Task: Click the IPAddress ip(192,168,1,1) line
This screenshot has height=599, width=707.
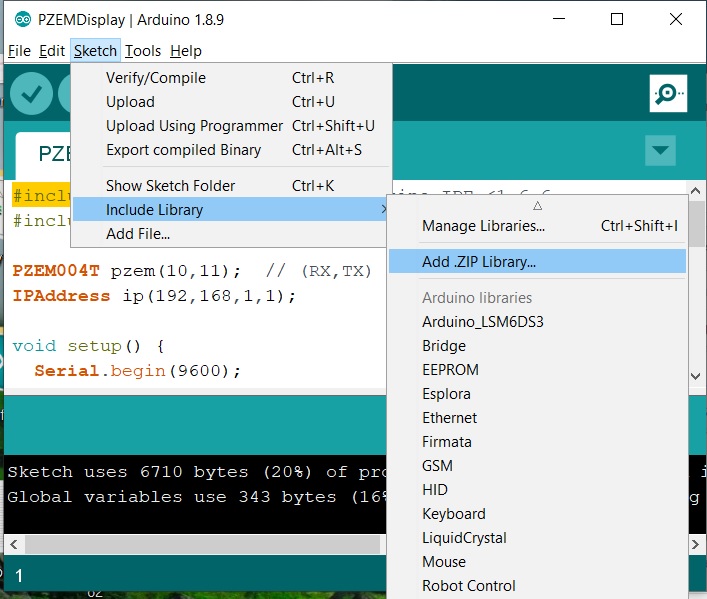Action: 154,296
